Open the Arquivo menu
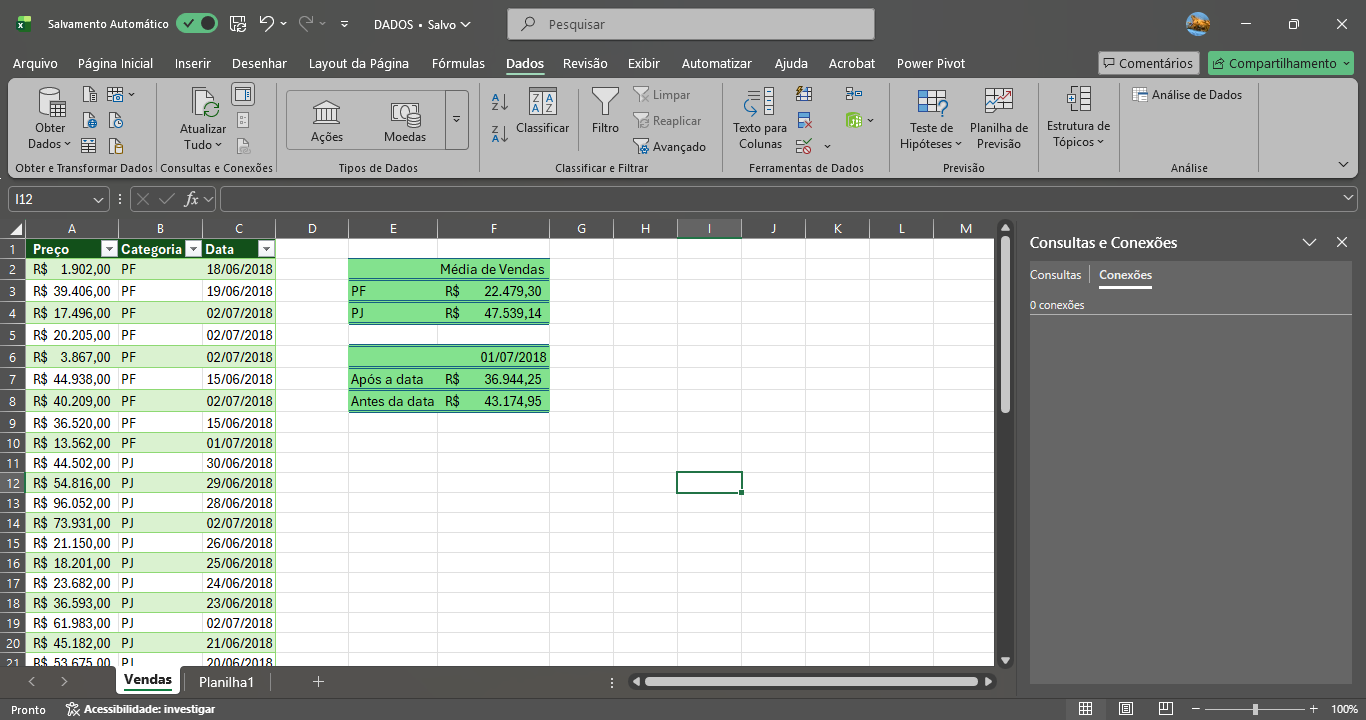Viewport: 1366px width, 720px height. click(35, 63)
